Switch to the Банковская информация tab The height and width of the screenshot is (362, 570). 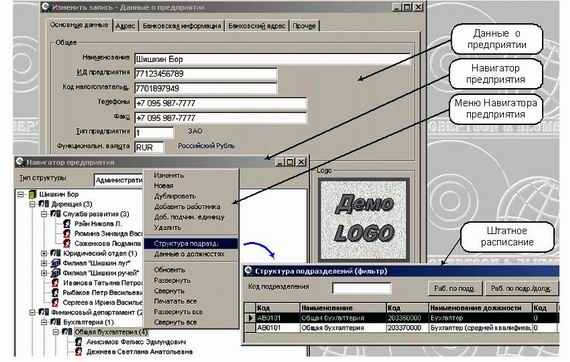point(181,26)
